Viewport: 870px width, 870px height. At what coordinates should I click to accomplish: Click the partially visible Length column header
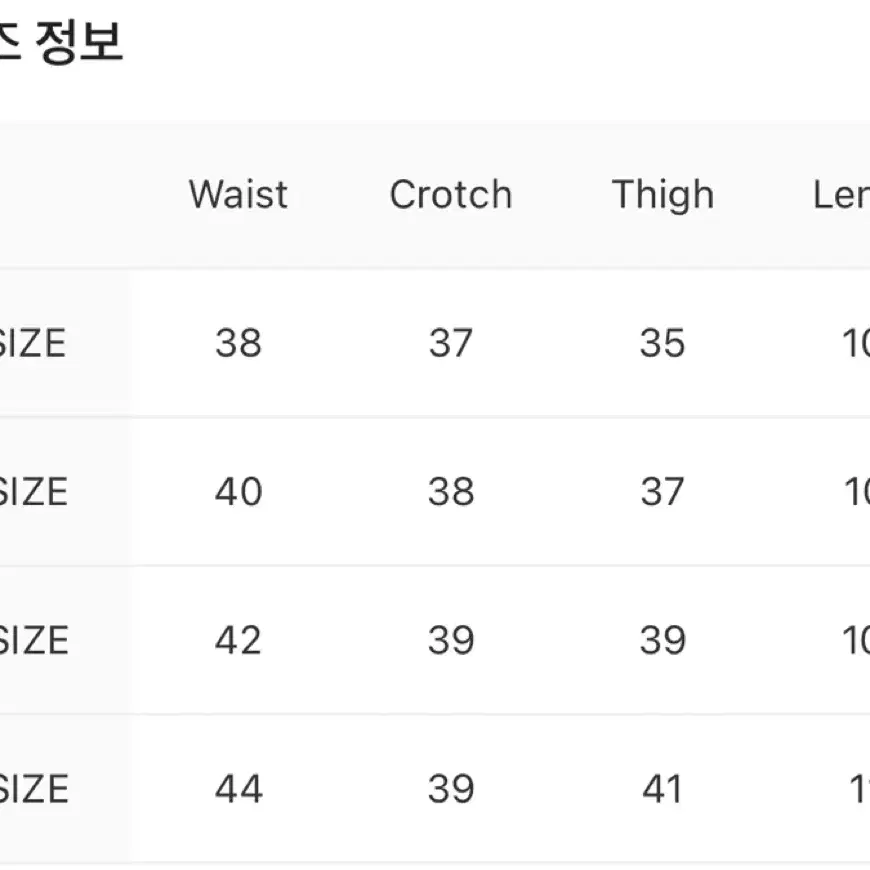tap(841, 195)
